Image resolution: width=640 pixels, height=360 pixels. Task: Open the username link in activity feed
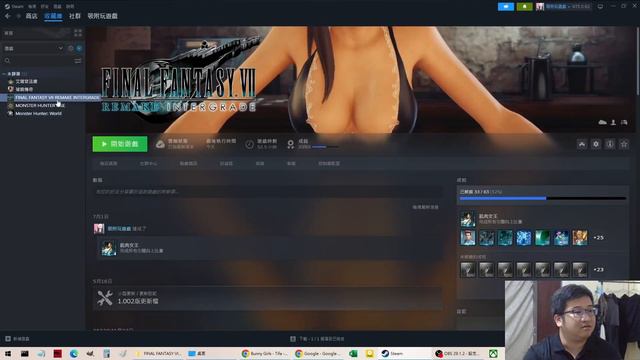pyautogui.click(x=119, y=229)
